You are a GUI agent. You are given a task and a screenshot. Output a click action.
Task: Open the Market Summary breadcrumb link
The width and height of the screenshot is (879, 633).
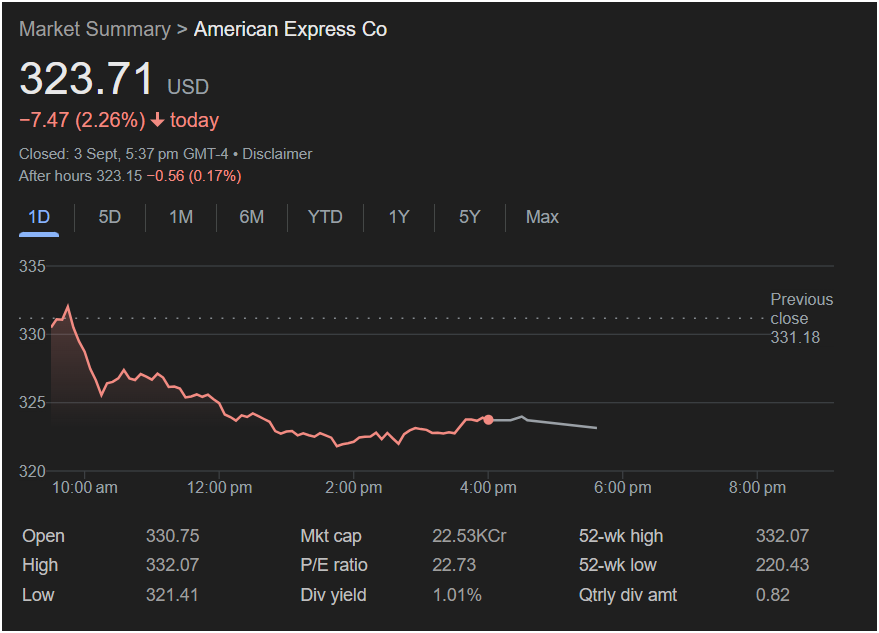[x=95, y=29]
